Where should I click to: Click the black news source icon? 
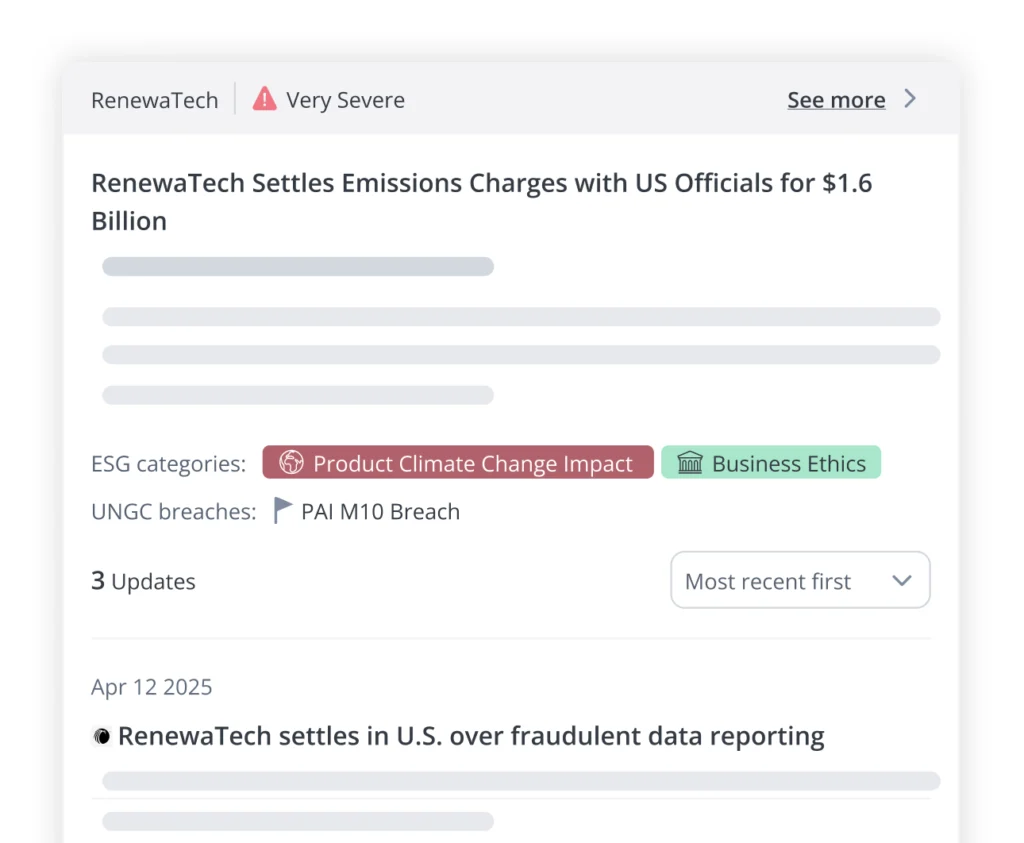[x=101, y=737]
